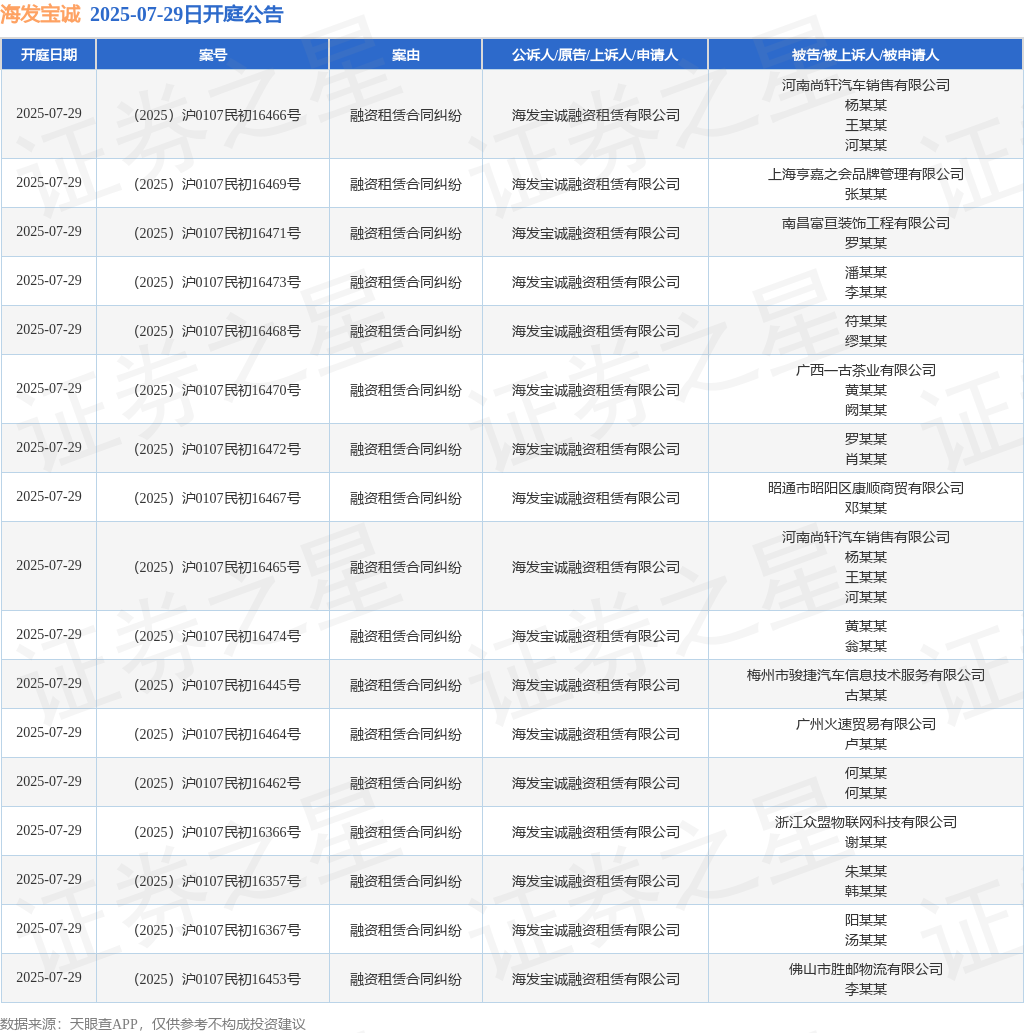This screenshot has height=1033, width=1024.
Task: Select defendant 卢某某
Action: pos(865,744)
